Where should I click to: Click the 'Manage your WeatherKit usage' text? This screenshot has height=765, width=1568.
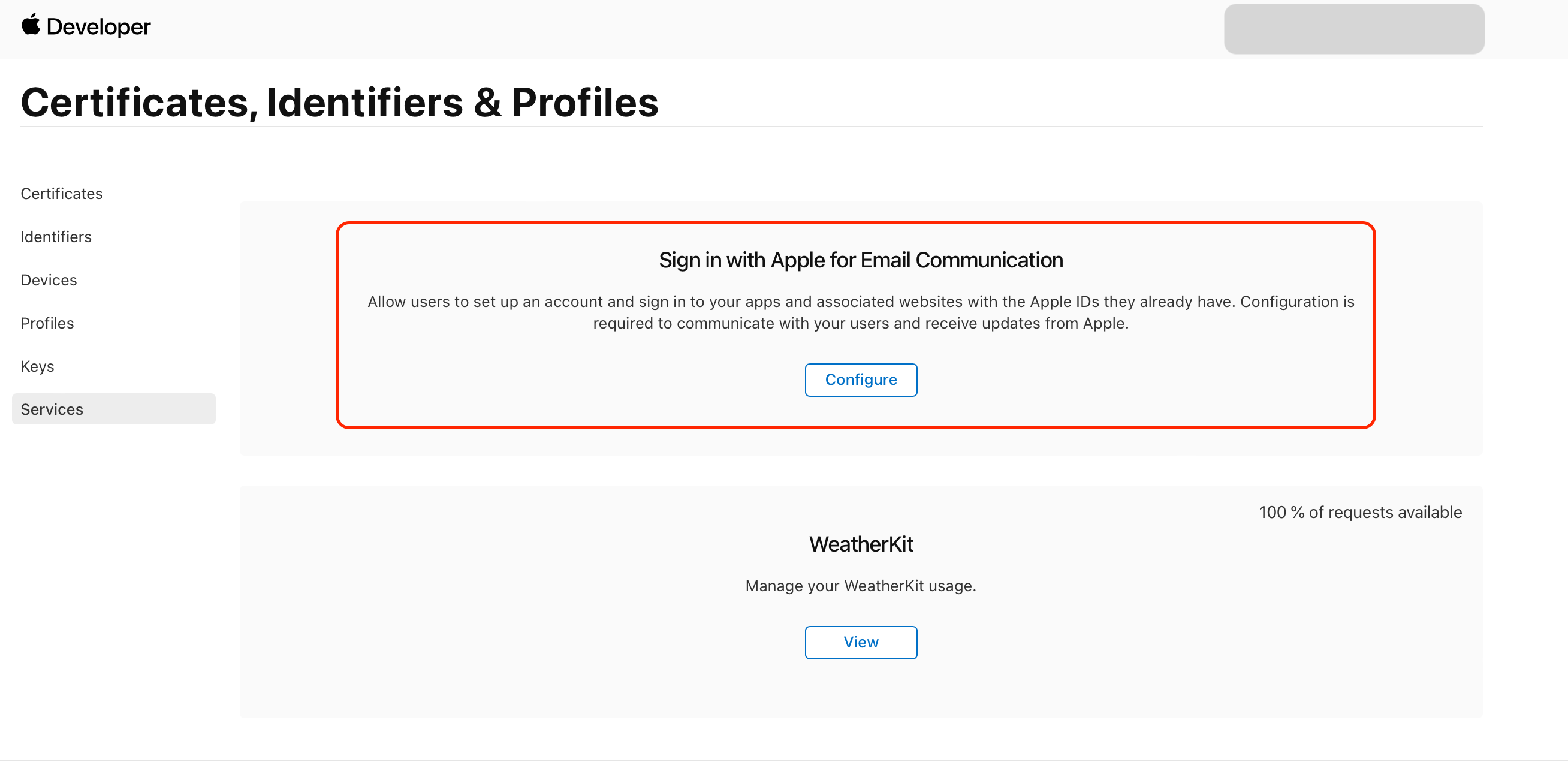pyautogui.click(x=861, y=586)
